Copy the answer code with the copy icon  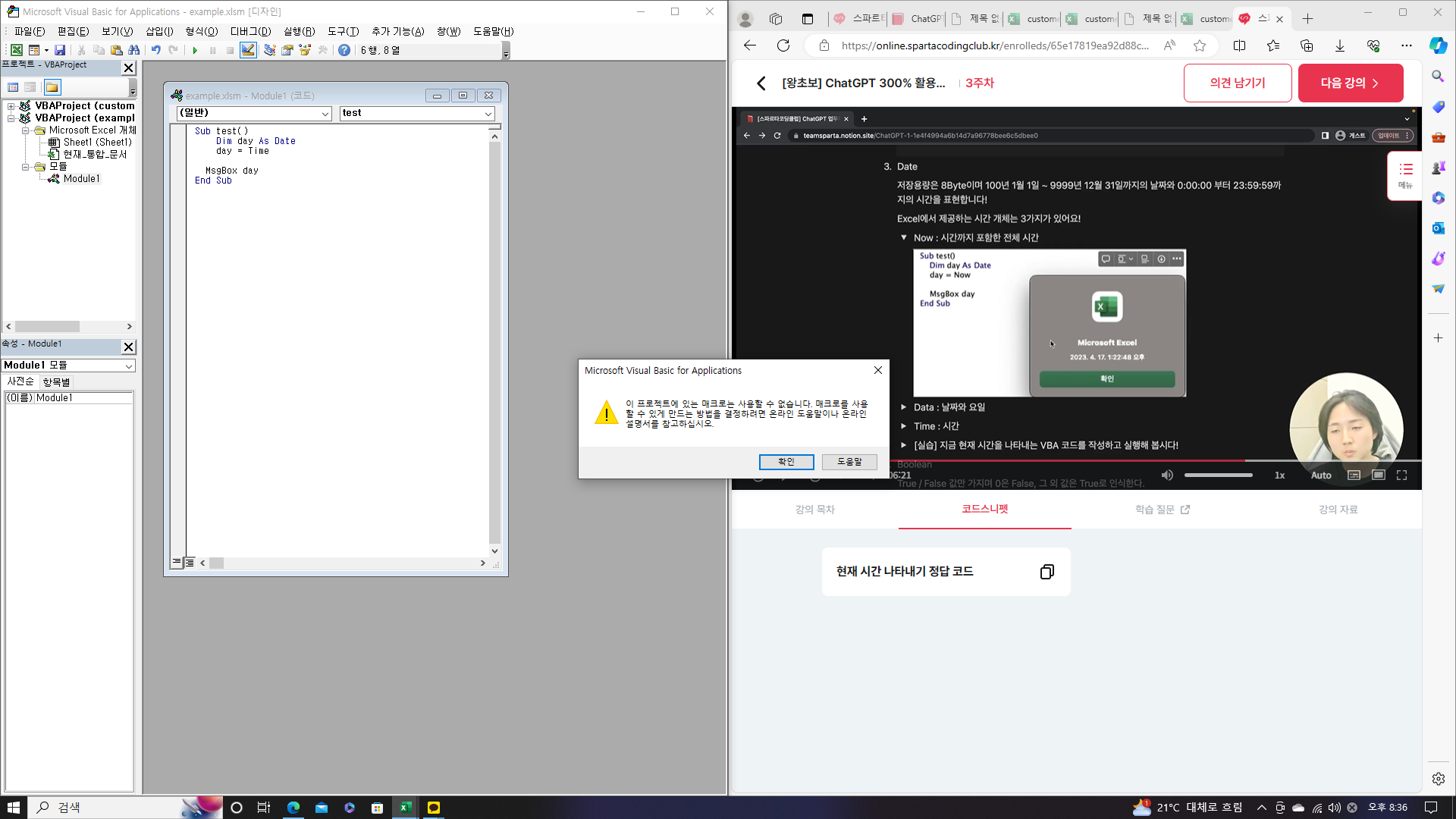point(1047,572)
